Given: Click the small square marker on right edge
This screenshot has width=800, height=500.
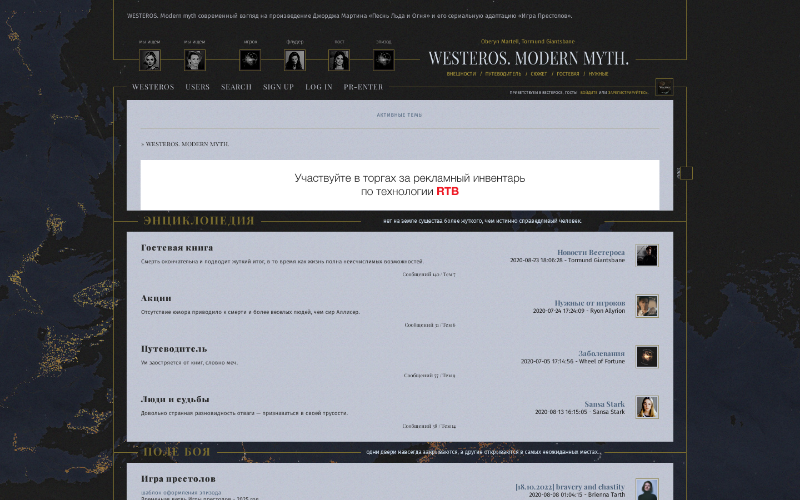Looking at the screenshot, I should tap(687, 173).
